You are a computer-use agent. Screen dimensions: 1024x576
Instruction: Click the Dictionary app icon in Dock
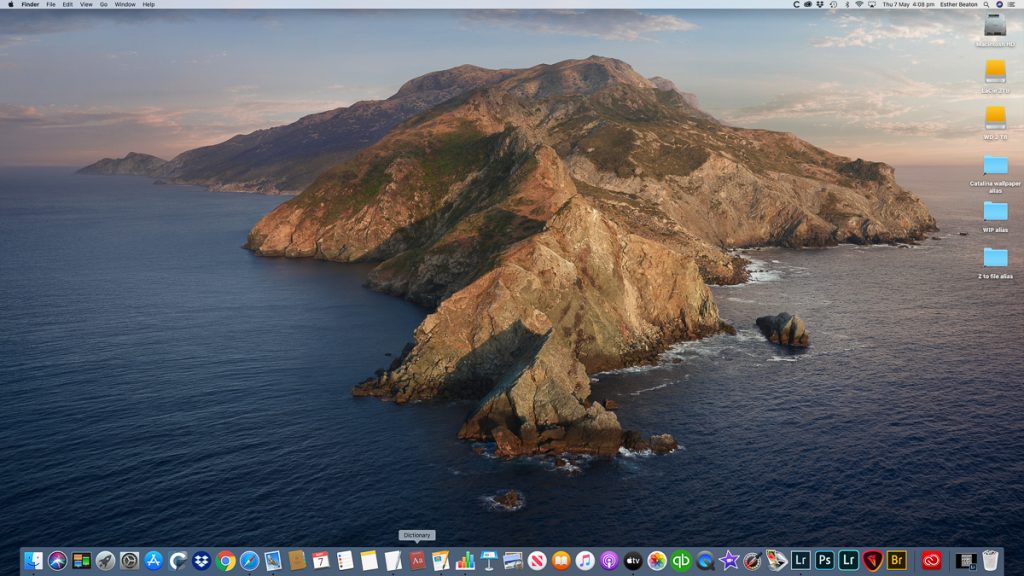pos(417,561)
